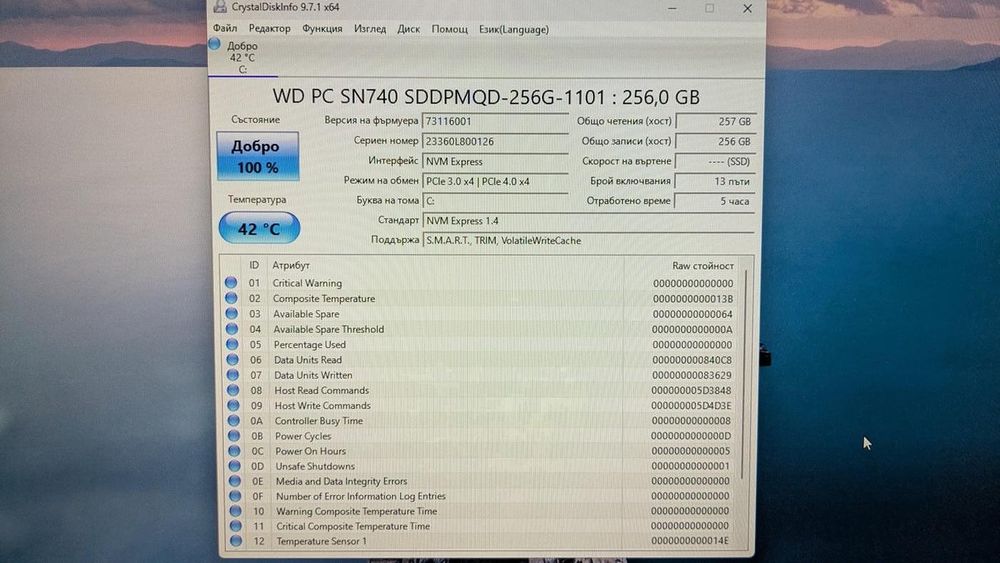The image size is (1000, 563).
Task: Click the status icon for Host Read Commands
Action: point(233,390)
